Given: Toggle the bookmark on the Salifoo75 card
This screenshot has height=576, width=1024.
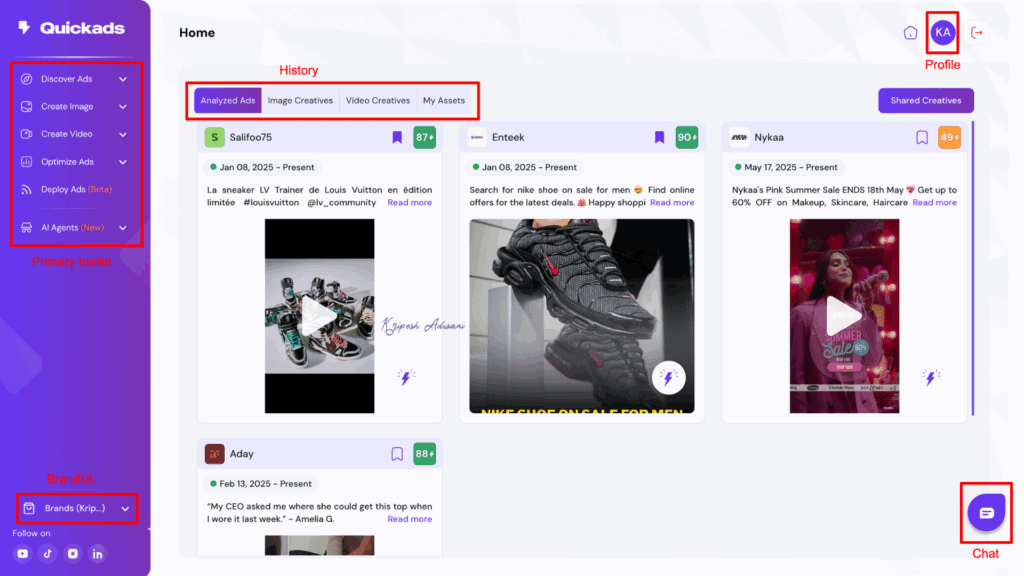Looking at the screenshot, I should 397,137.
